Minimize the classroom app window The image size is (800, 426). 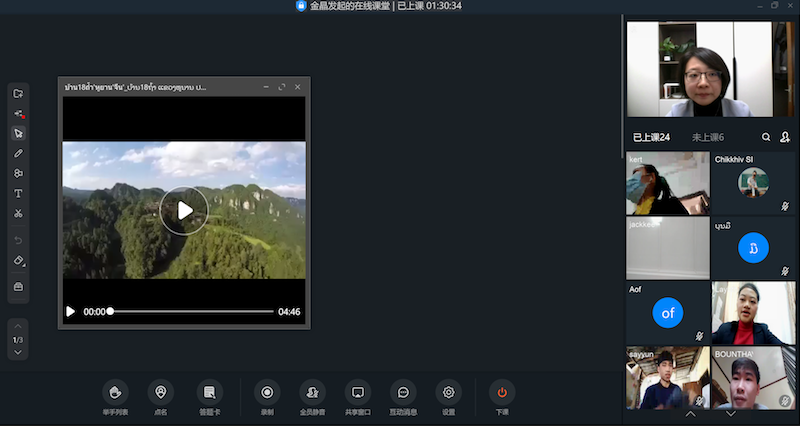click(x=760, y=6)
